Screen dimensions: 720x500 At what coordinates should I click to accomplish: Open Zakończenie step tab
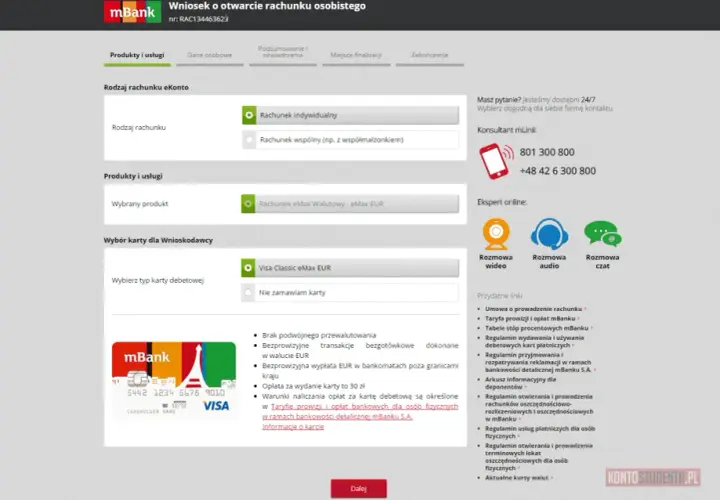pos(430,56)
